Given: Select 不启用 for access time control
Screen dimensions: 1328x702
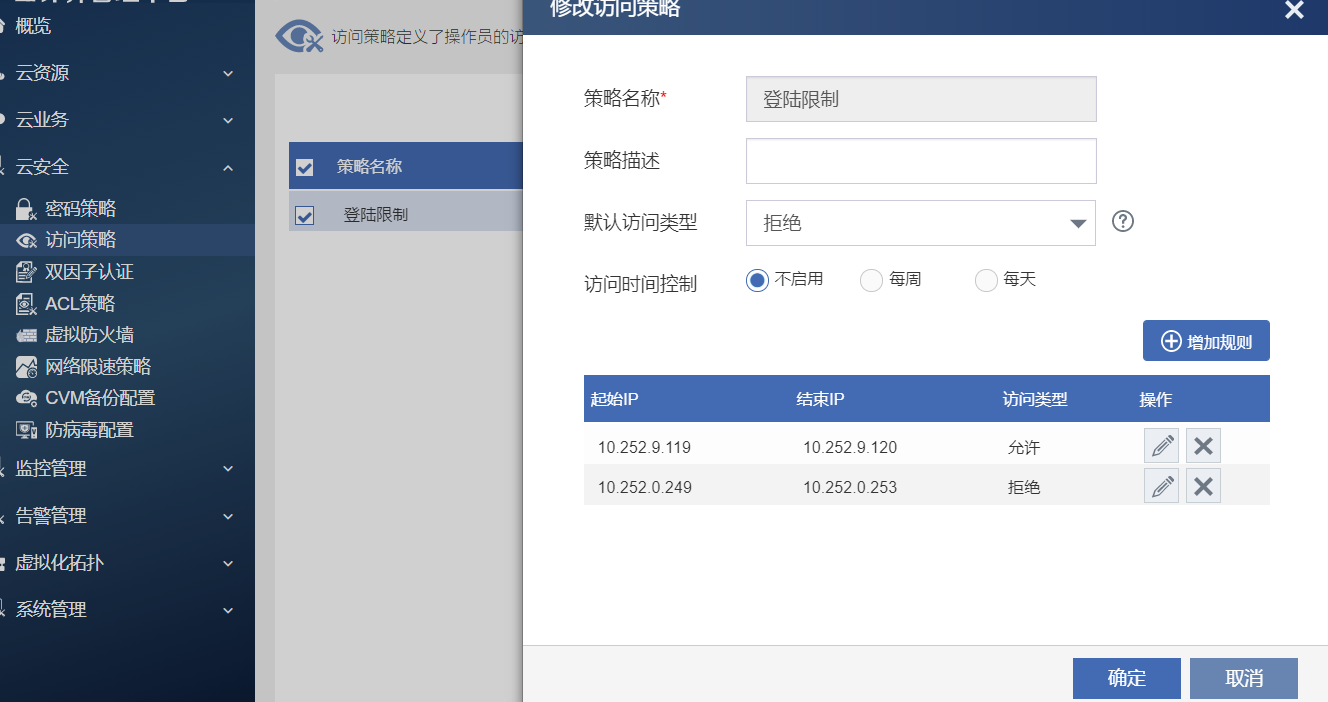Looking at the screenshot, I should tap(757, 280).
